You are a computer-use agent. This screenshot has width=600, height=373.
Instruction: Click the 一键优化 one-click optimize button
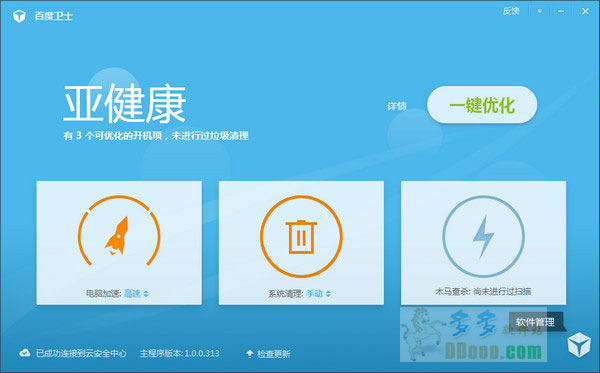pos(482,105)
